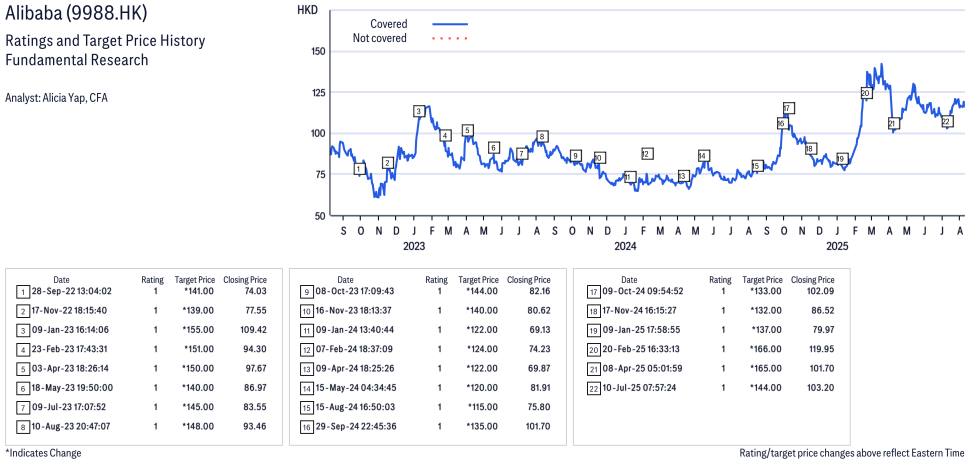
Task: Click row number box 17 in third table
Action: (x=593, y=291)
